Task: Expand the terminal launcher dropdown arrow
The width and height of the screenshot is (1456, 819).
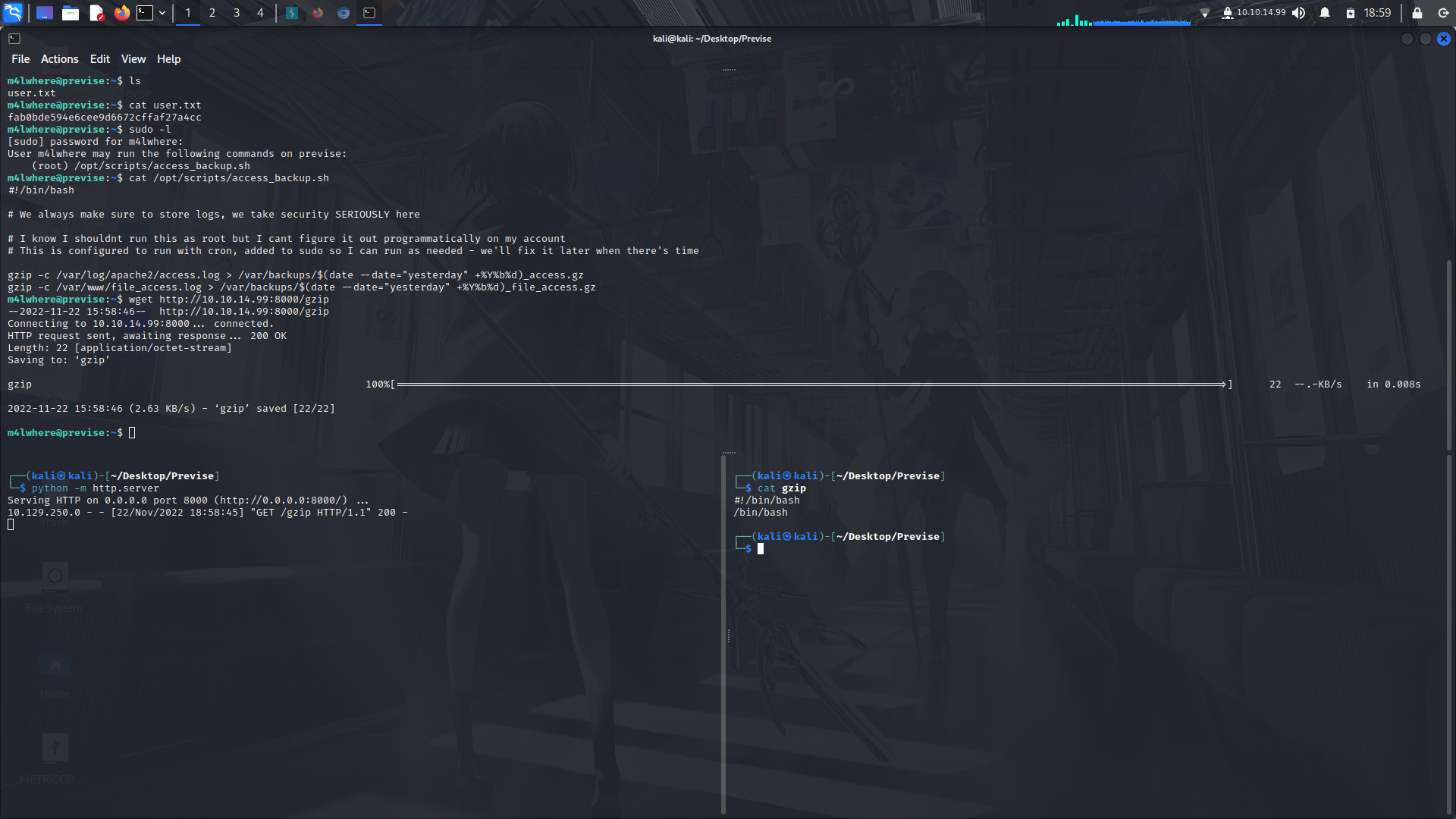Action: 162,12
